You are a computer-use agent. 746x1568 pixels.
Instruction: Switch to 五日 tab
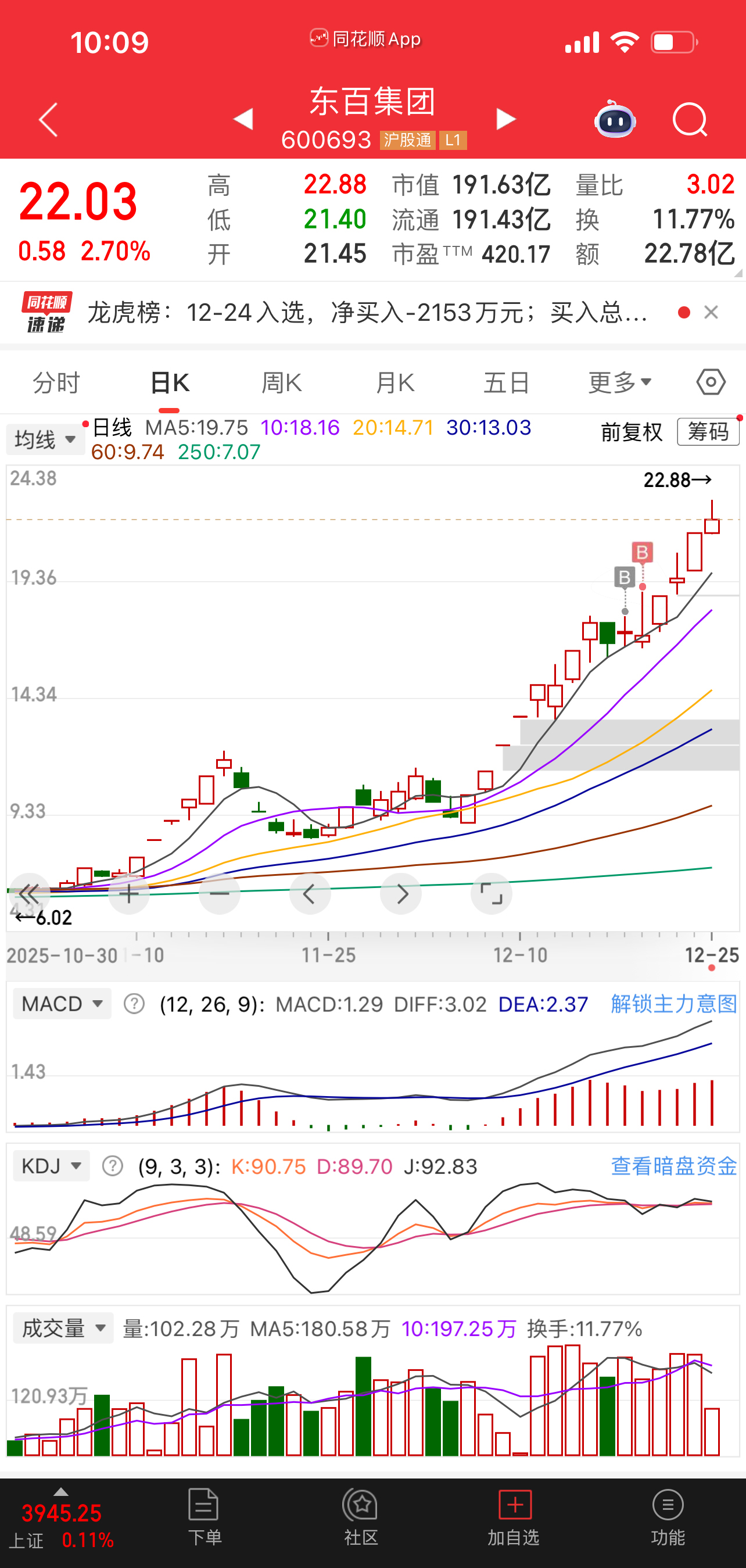point(506,383)
